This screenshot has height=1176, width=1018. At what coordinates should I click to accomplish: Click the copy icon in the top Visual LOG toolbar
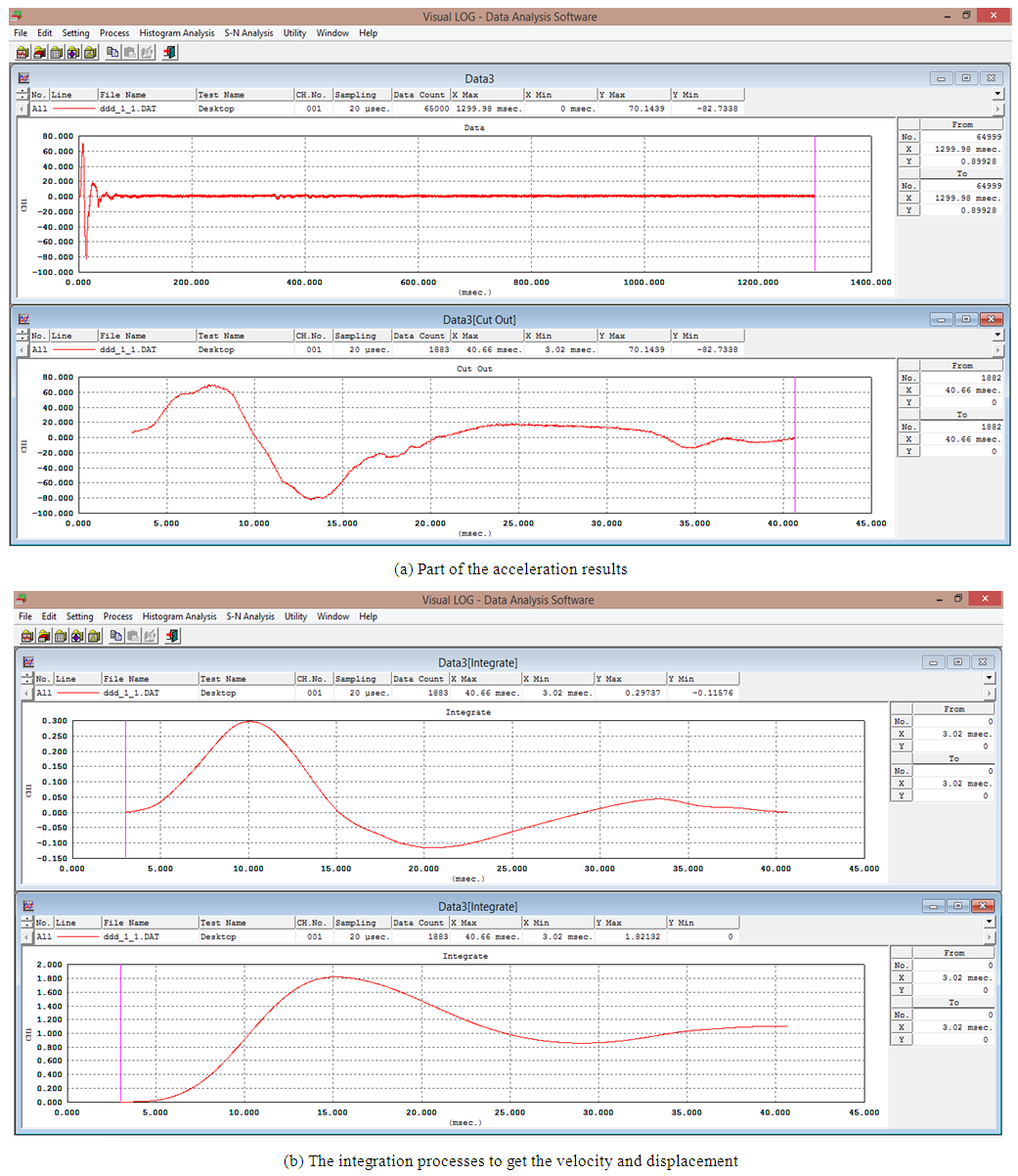pyautogui.click(x=112, y=53)
